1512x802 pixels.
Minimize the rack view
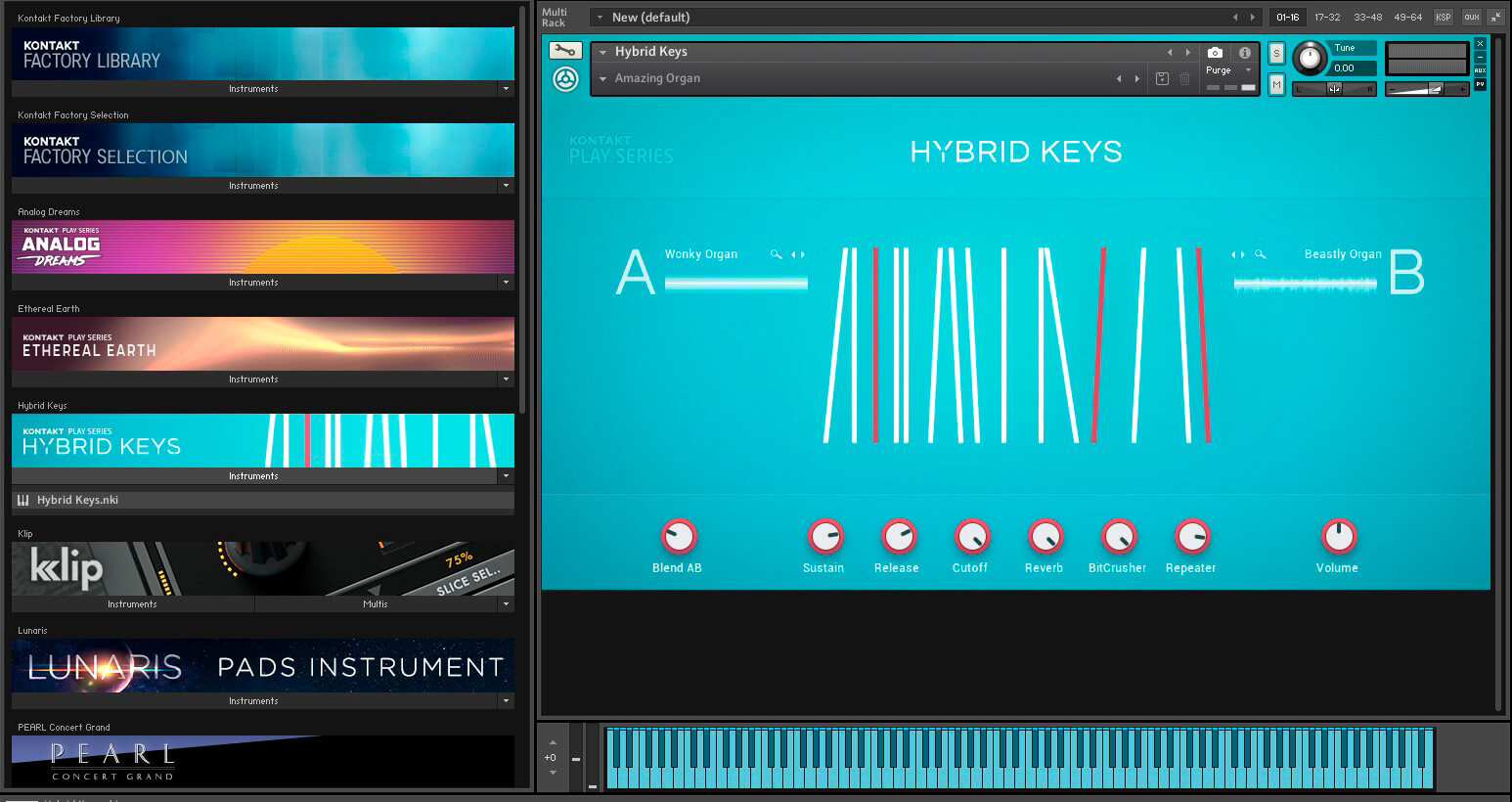pos(1496,17)
